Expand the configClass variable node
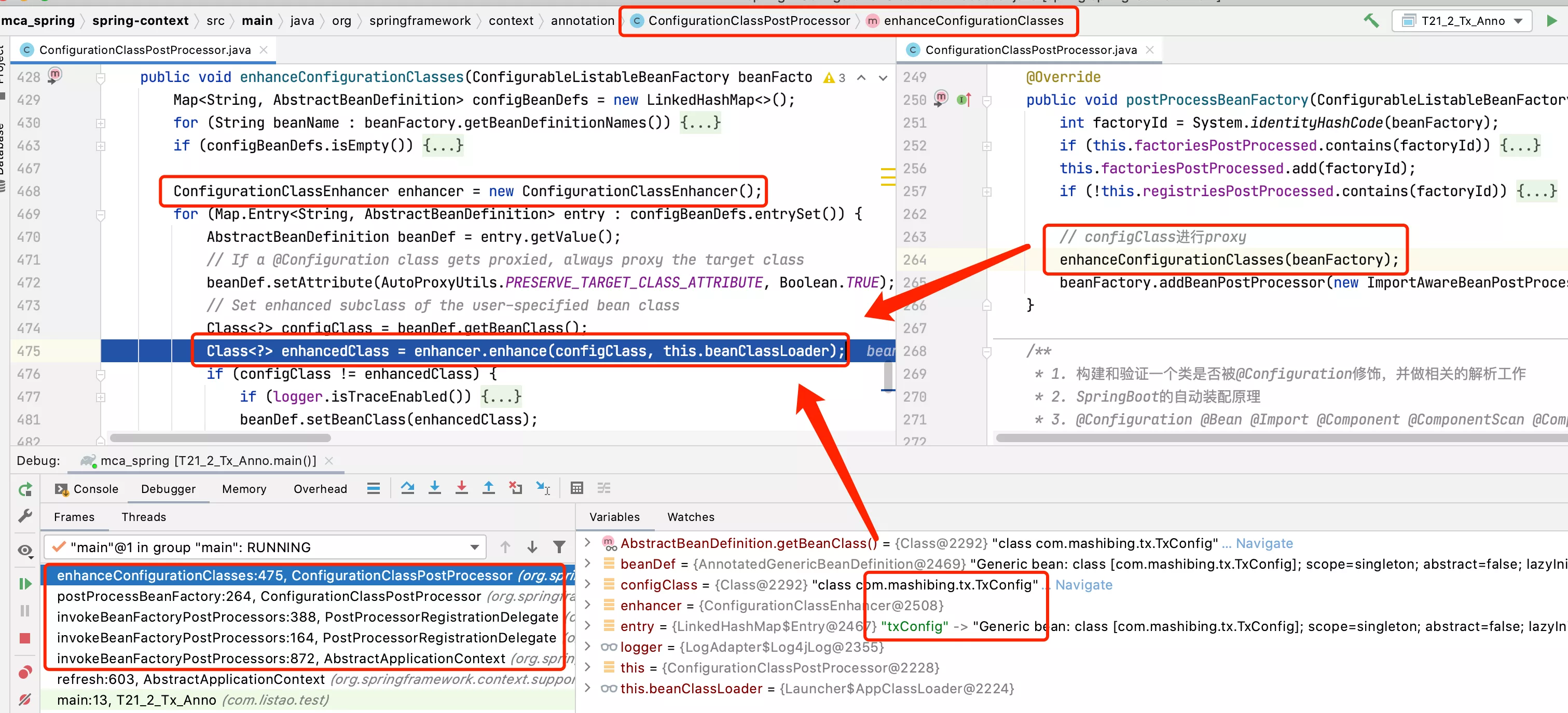 (x=587, y=584)
